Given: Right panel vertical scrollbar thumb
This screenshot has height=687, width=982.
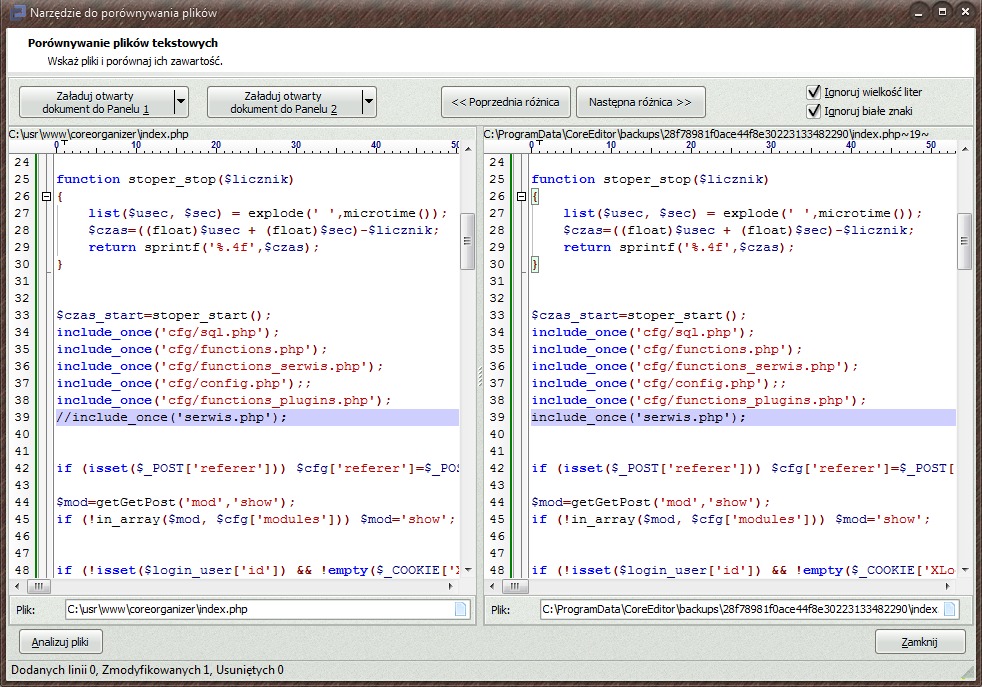Looking at the screenshot, I should [964, 241].
